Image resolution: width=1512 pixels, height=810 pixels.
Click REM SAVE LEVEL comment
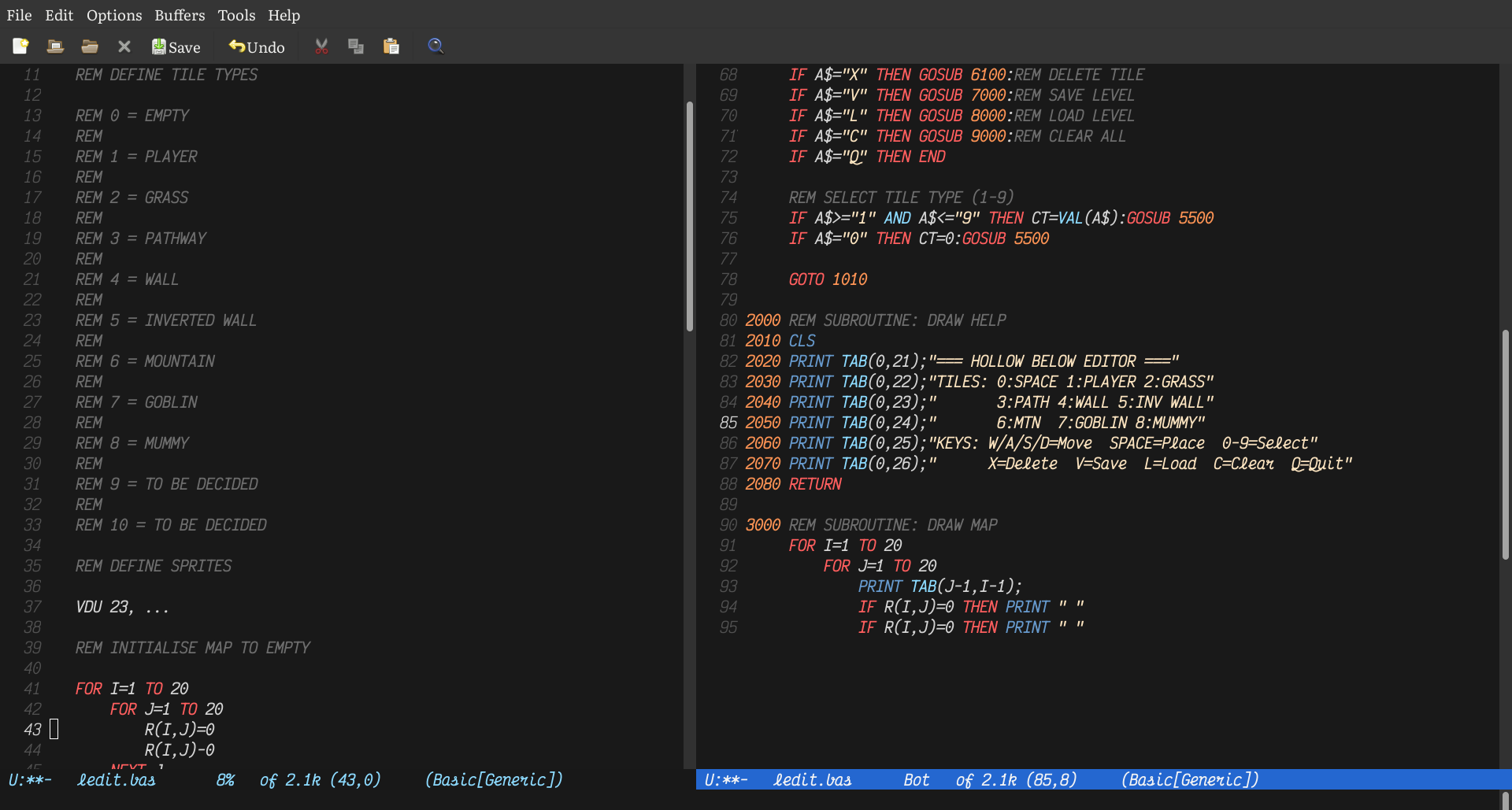(x=1075, y=95)
